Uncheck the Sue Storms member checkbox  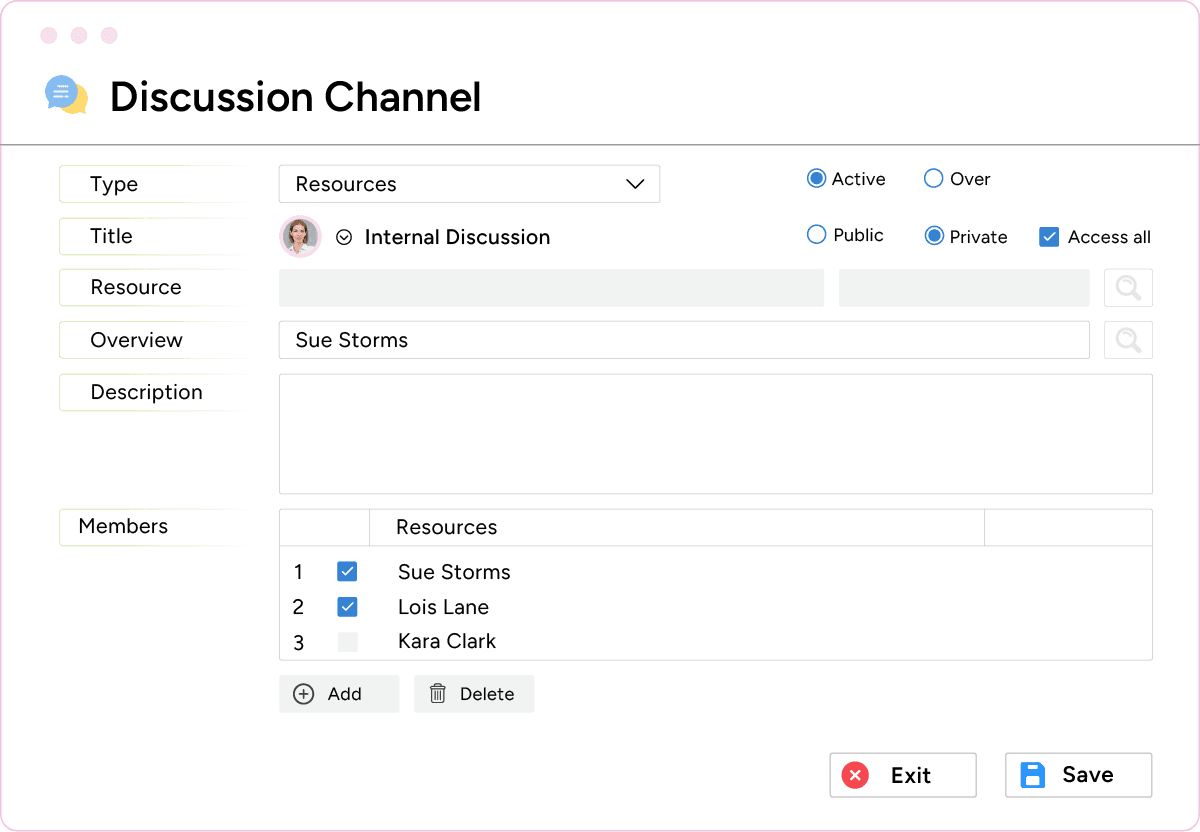[x=347, y=572]
